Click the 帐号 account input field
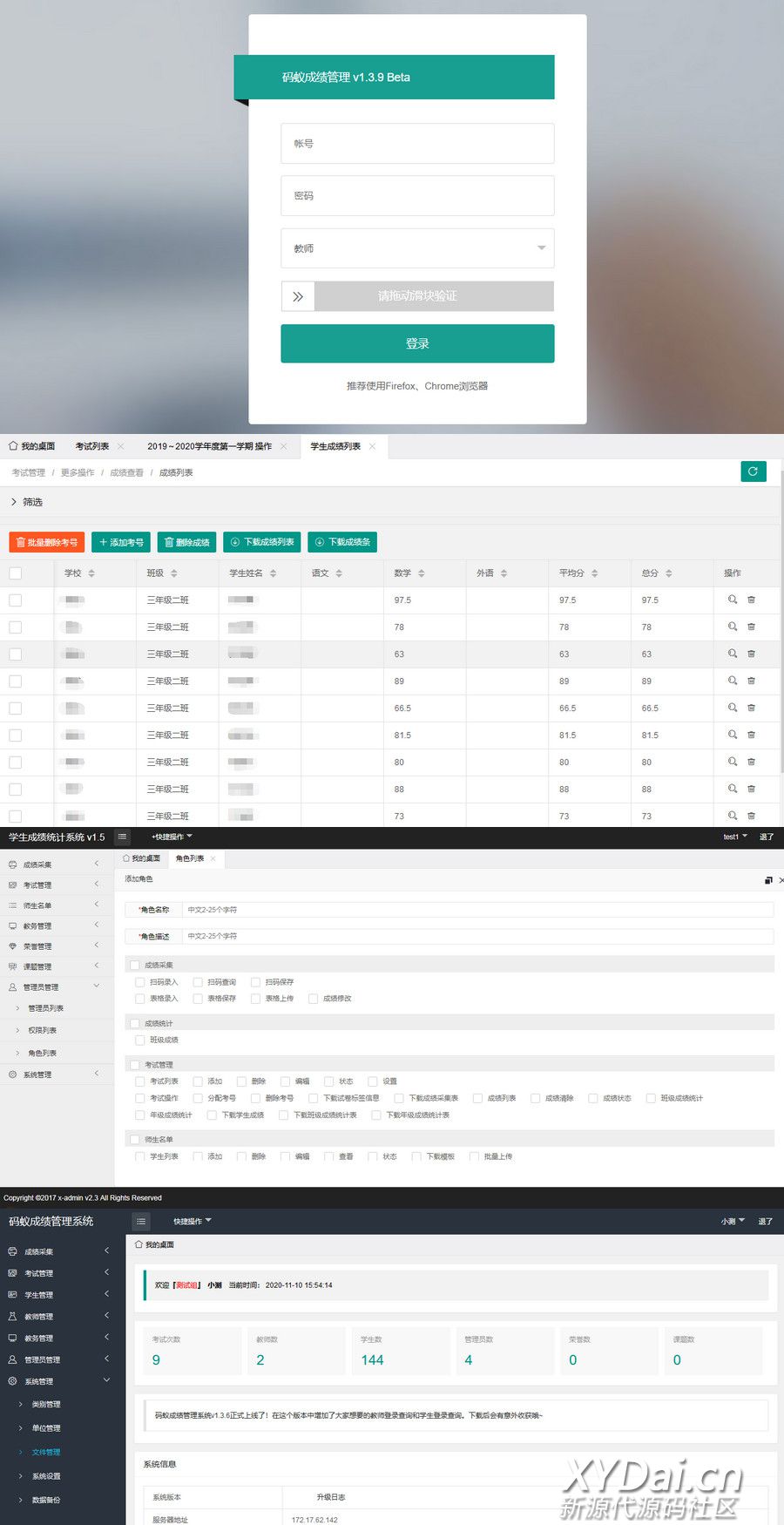The height and width of the screenshot is (1525, 784). pyautogui.click(x=417, y=144)
